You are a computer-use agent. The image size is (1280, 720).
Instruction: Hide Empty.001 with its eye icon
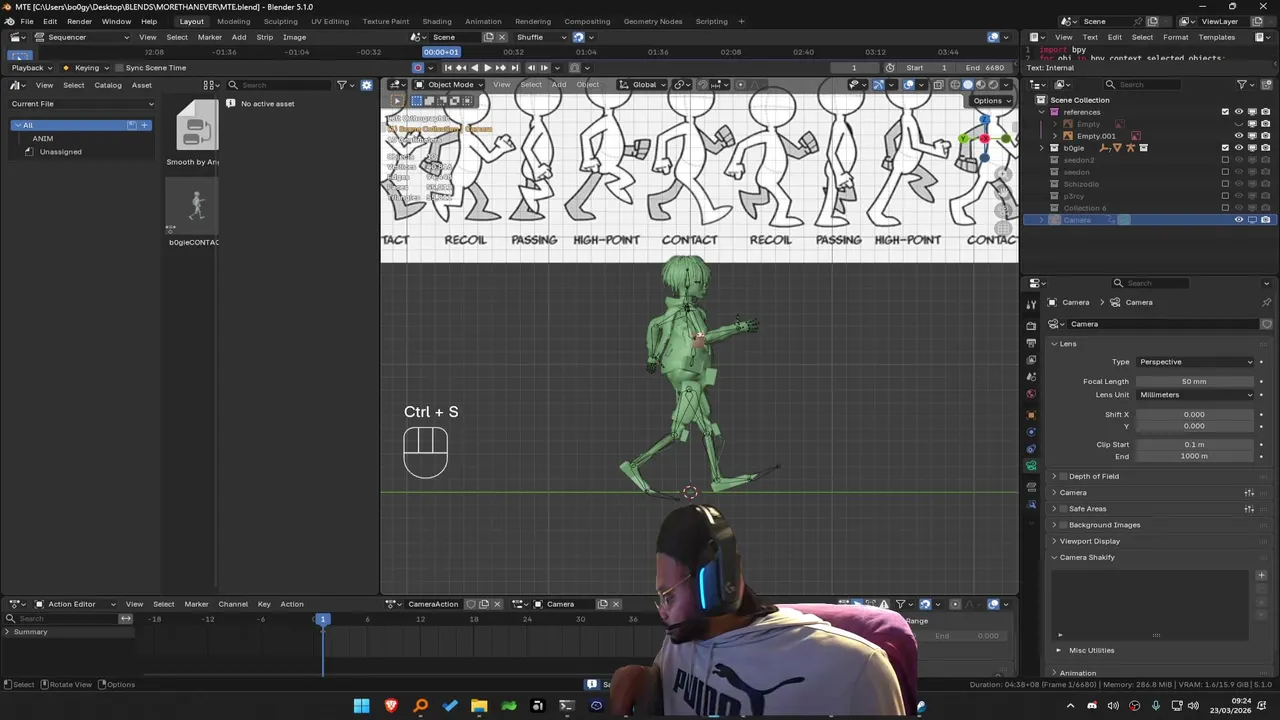click(1239, 136)
